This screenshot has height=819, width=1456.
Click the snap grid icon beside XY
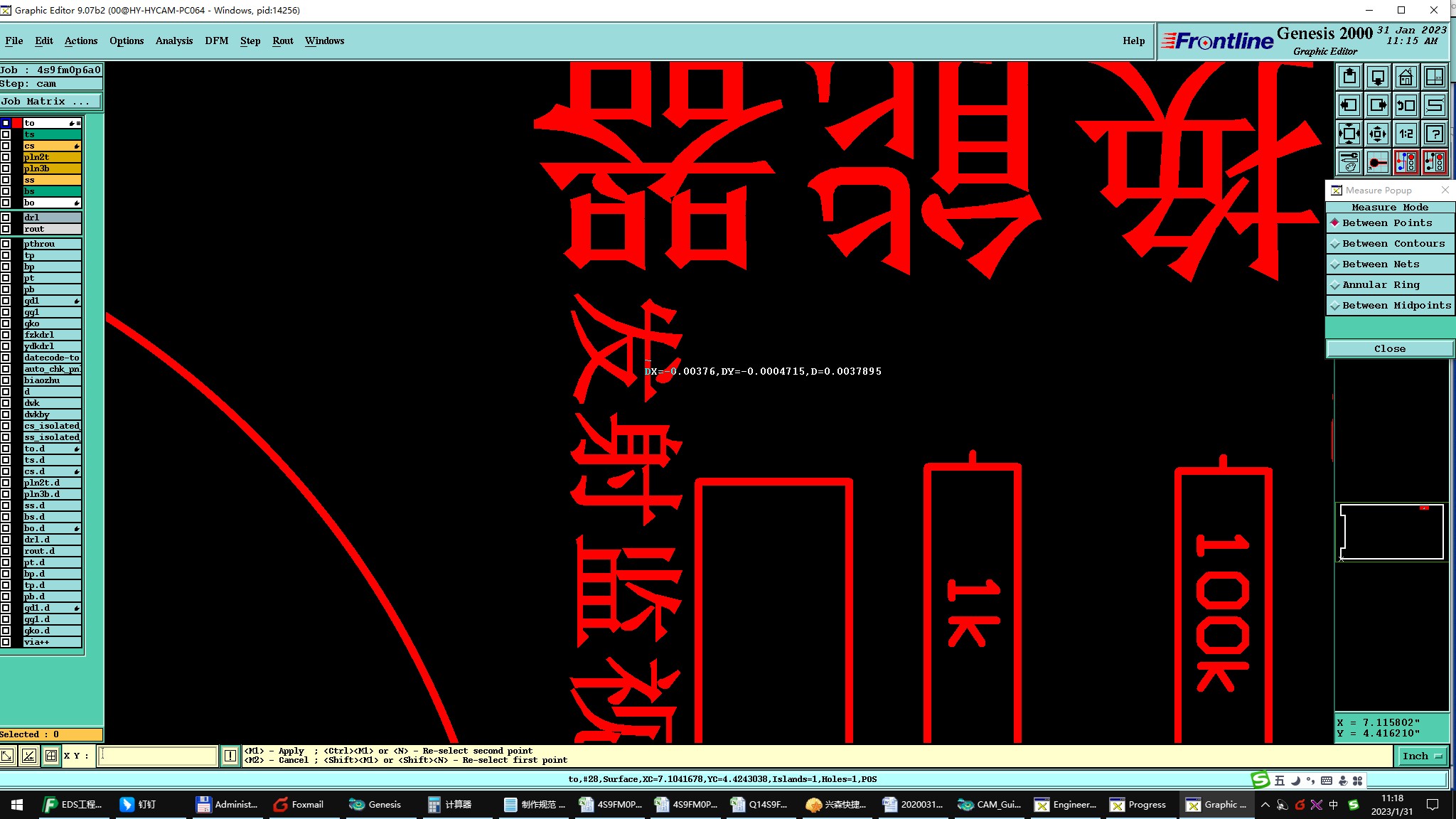tap(51, 756)
